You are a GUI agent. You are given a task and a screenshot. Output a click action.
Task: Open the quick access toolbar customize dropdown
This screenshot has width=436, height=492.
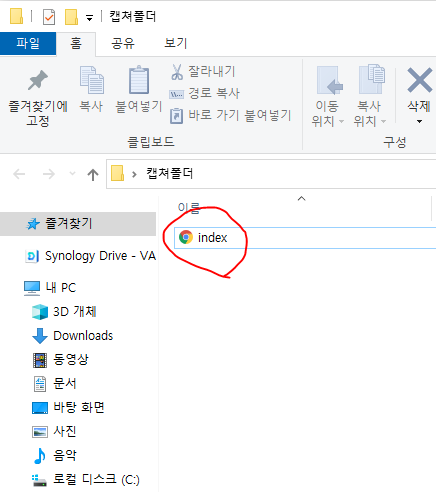[x=89, y=18]
